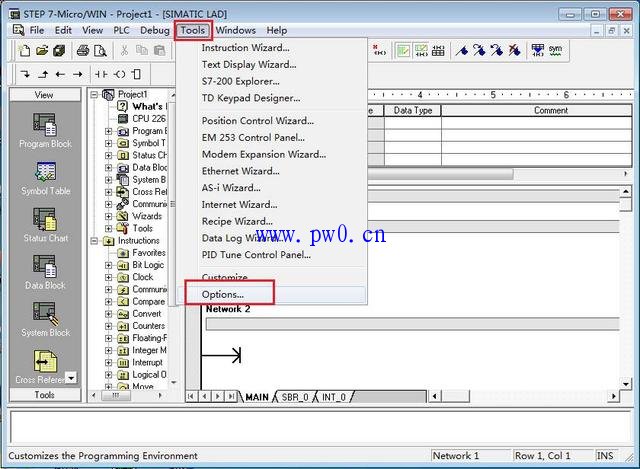Open the PLC menu
The image size is (640, 469).
pyautogui.click(x=121, y=30)
